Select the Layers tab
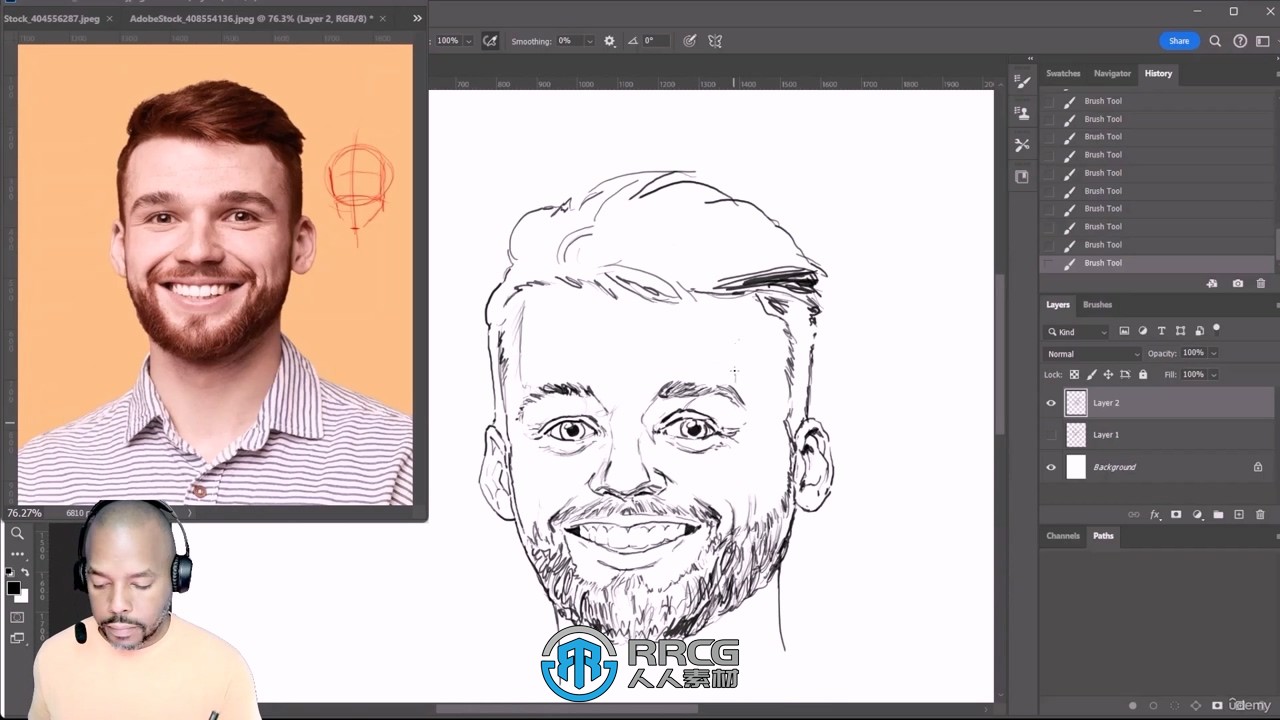 click(x=1058, y=305)
